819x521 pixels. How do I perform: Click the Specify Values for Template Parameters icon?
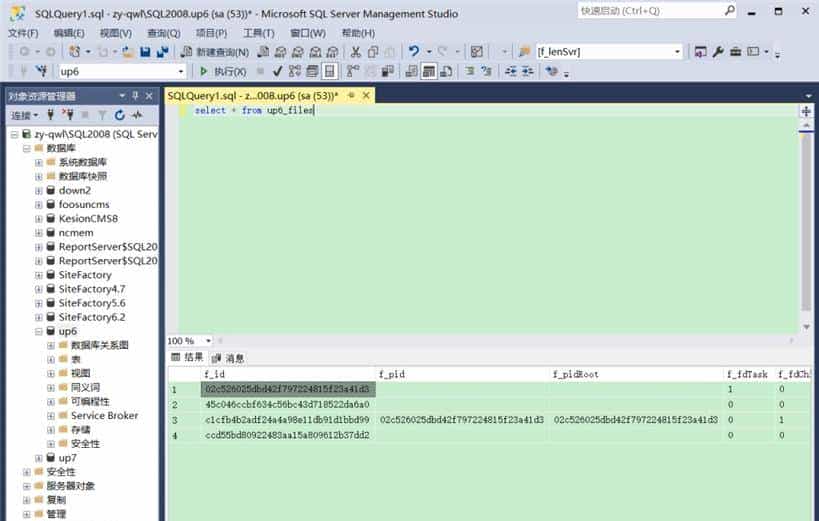pos(551,71)
